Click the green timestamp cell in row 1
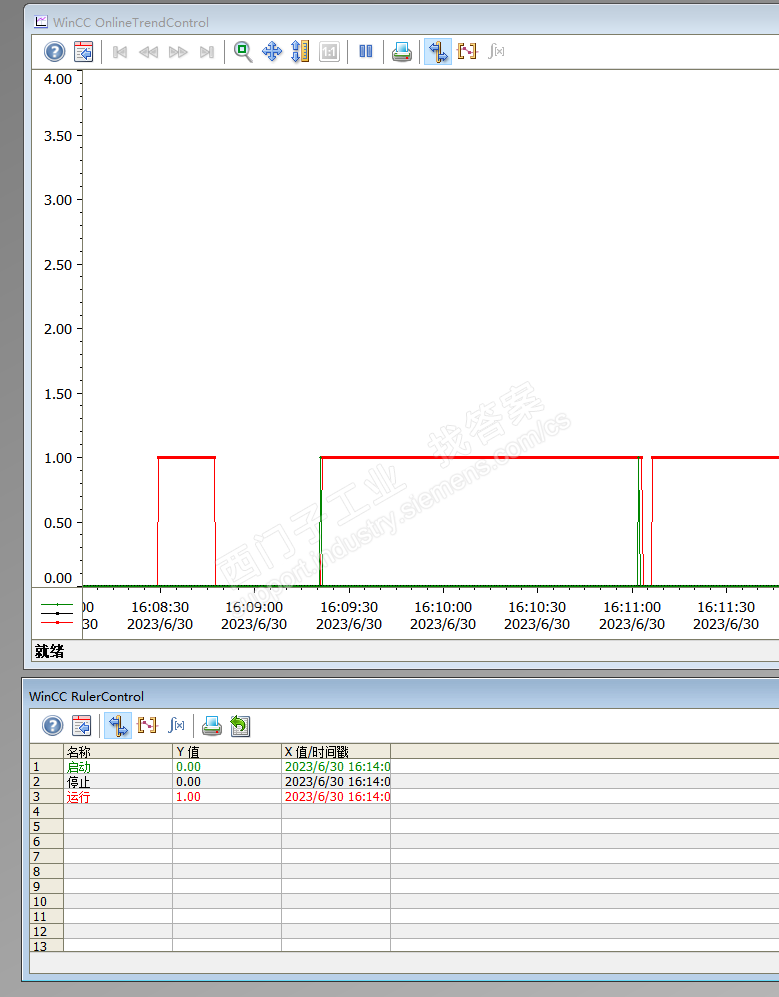Image resolution: width=779 pixels, height=997 pixels. point(336,766)
